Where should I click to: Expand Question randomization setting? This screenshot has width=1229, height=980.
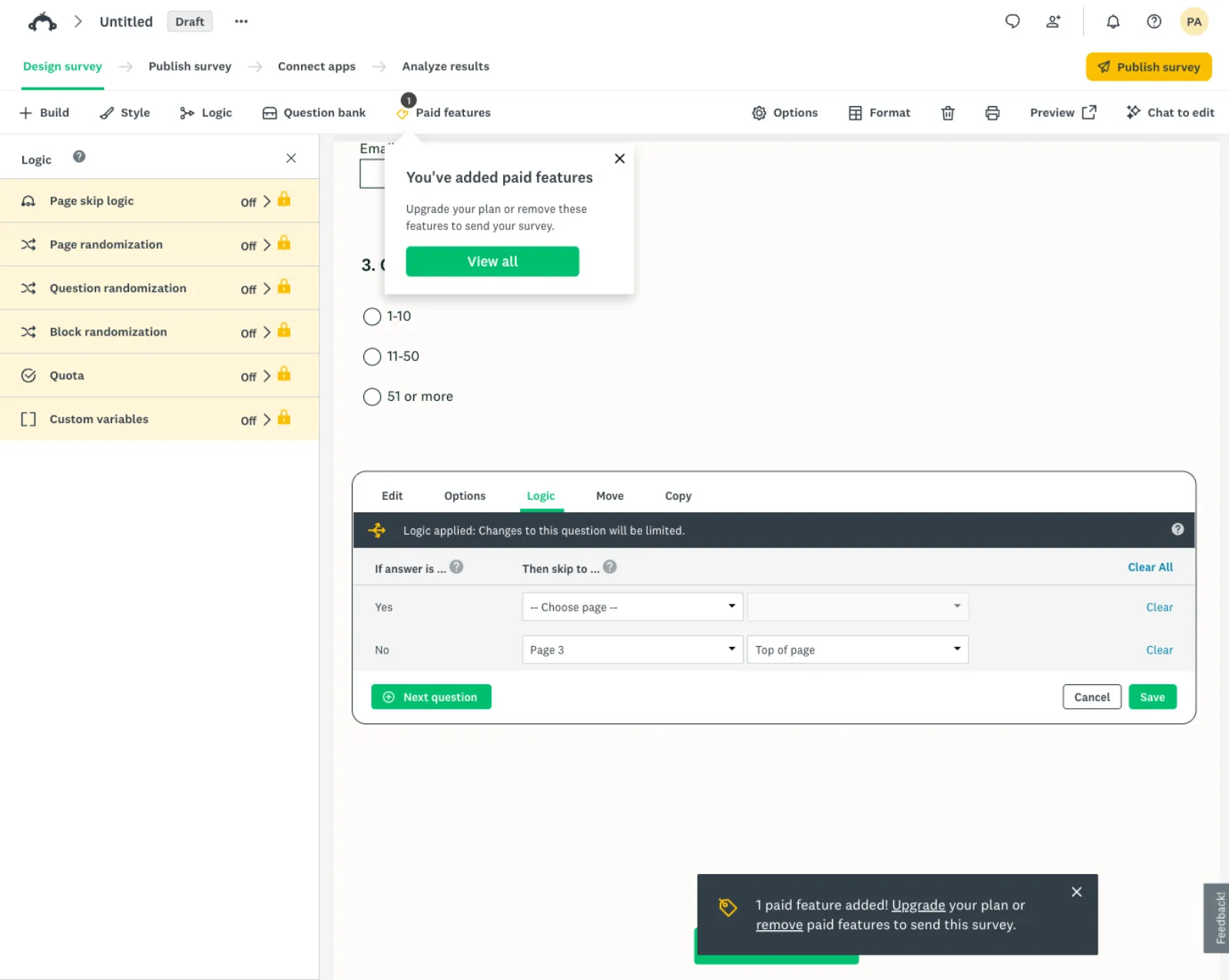coord(159,289)
